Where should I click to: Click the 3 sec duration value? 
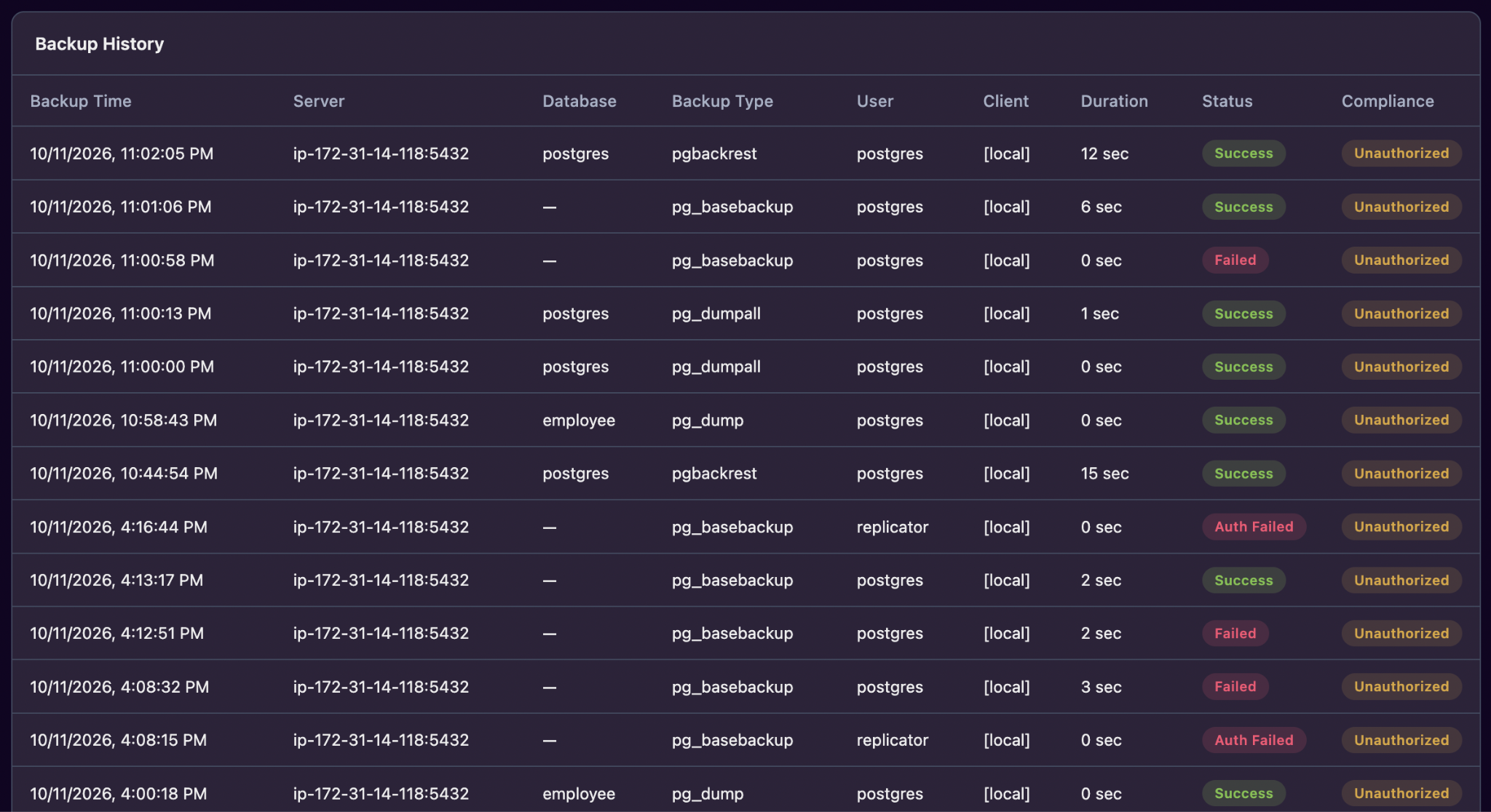[x=1102, y=687]
